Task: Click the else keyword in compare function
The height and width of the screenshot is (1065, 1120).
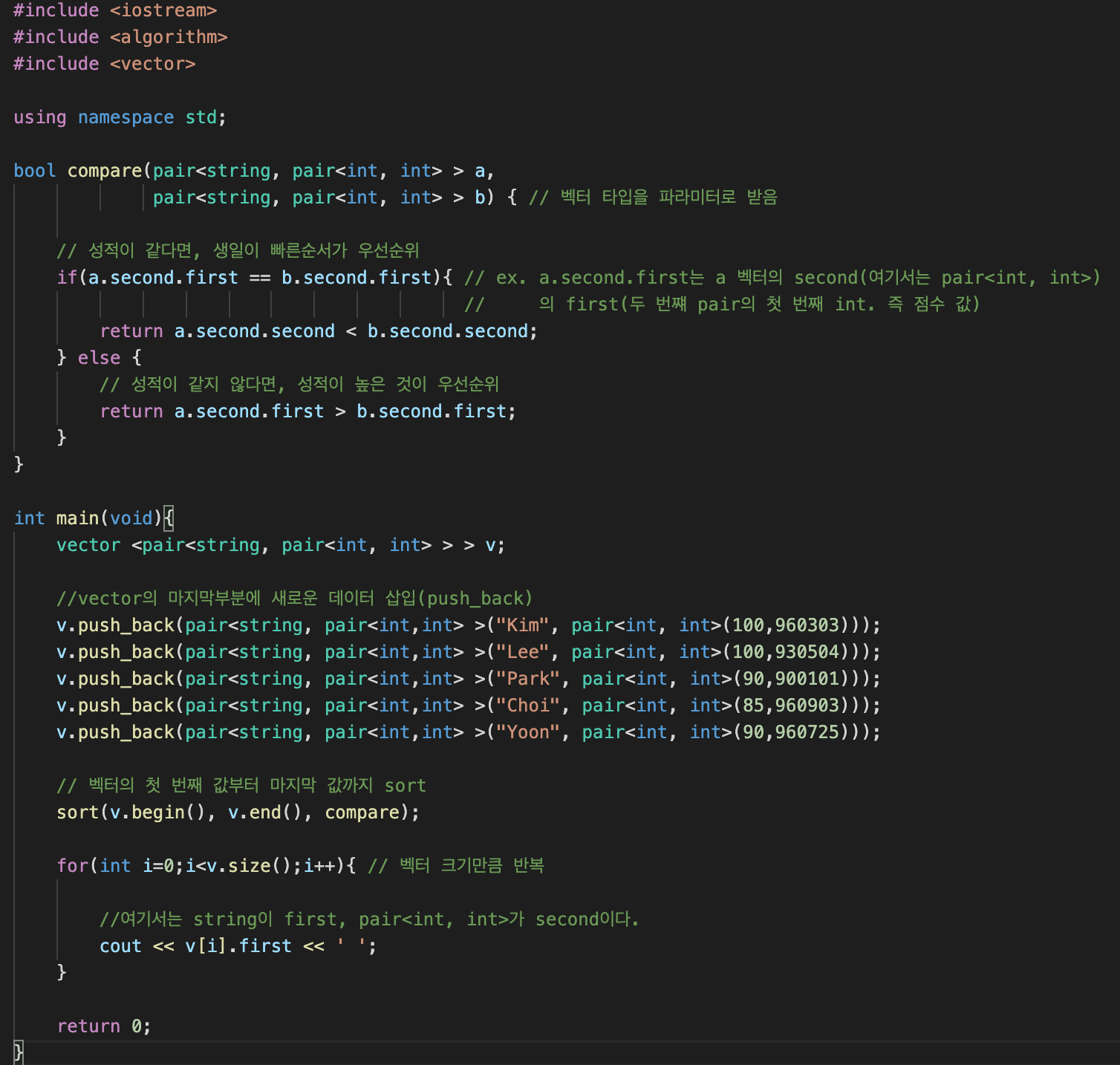Action: (x=99, y=357)
